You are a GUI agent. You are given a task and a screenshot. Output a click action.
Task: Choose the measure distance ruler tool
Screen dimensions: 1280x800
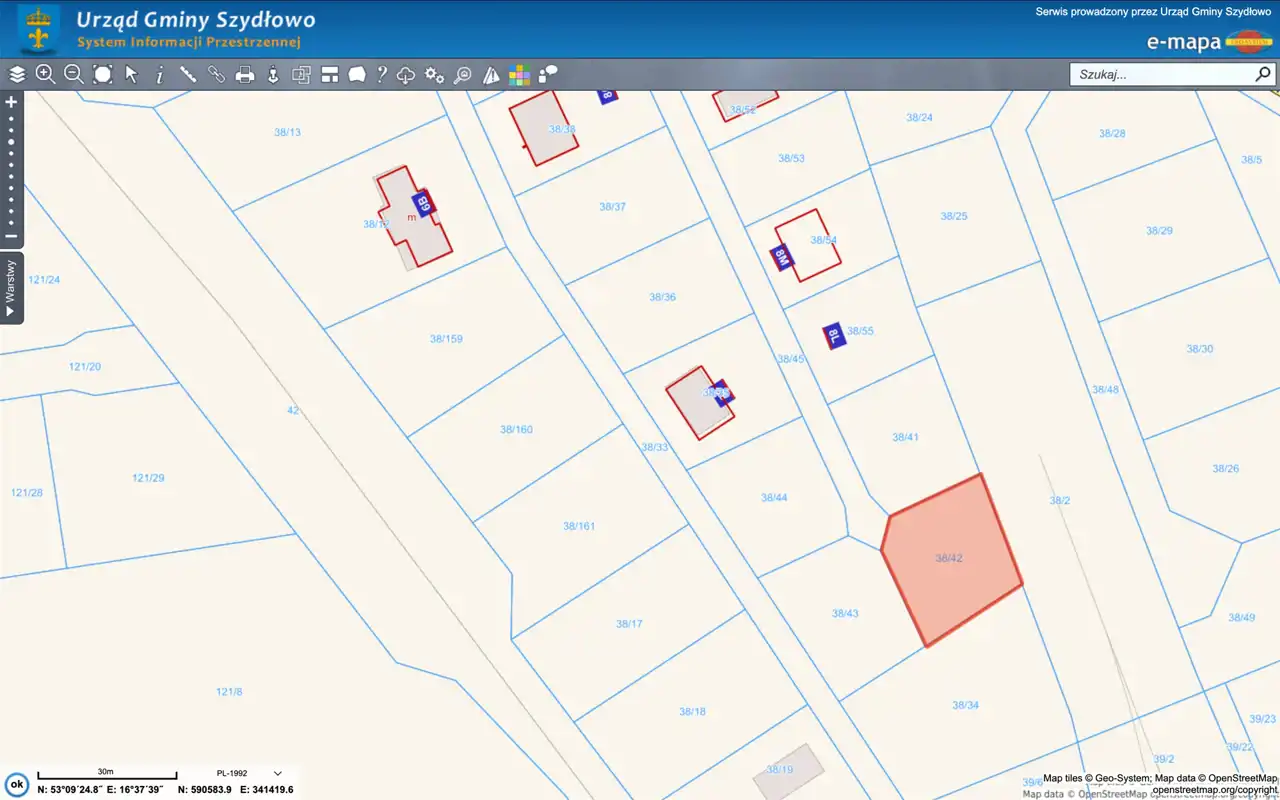(187, 74)
